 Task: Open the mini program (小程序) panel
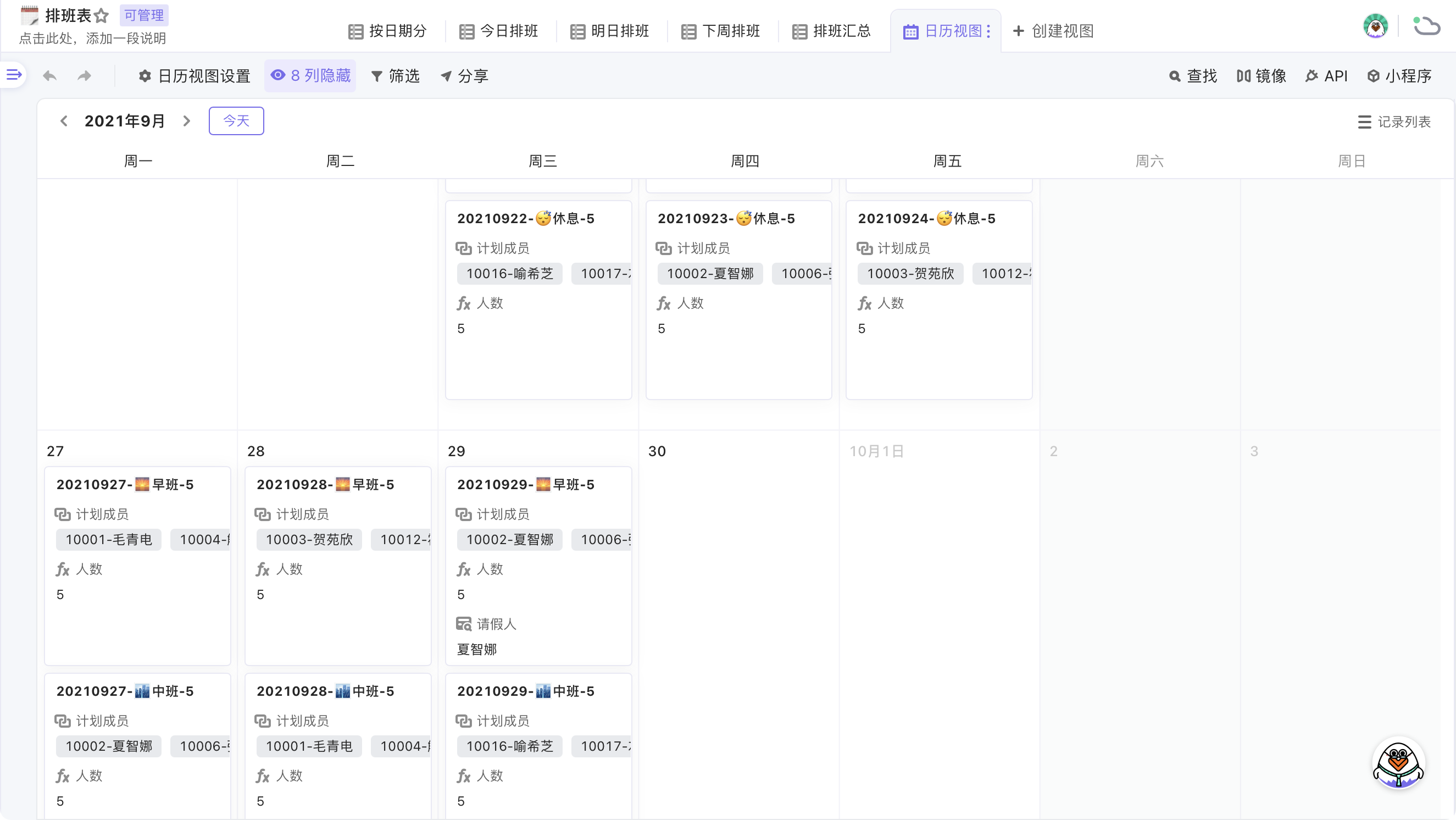(x=1399, y=76)
